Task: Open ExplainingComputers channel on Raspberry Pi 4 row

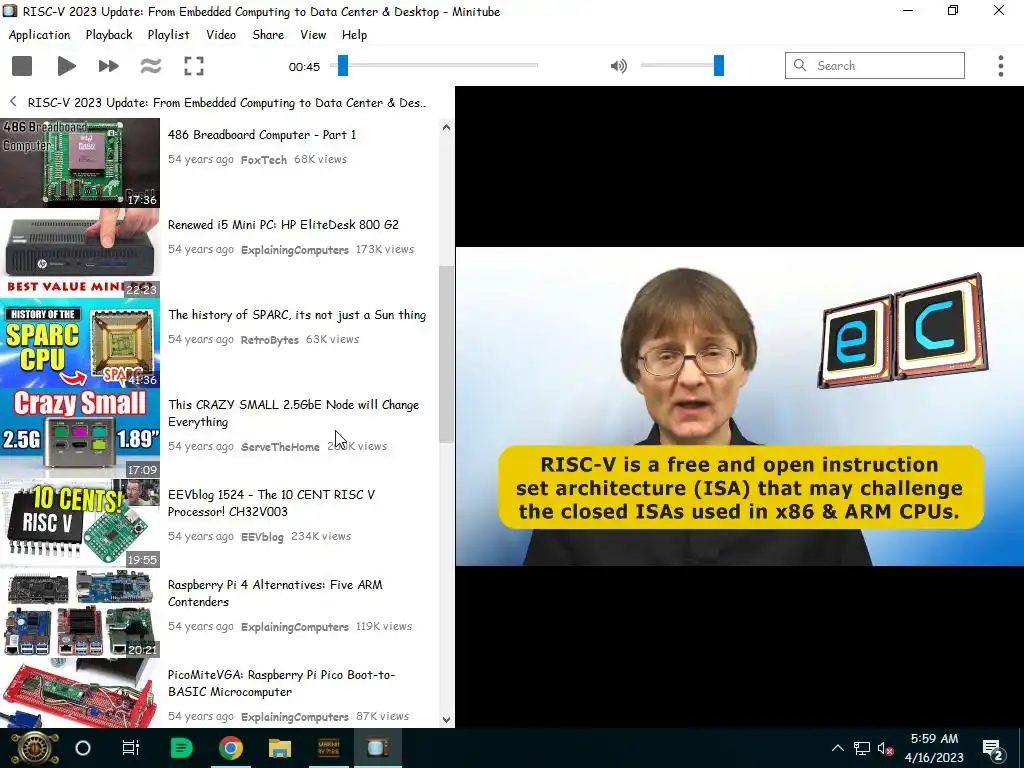Action: point(295,627)
